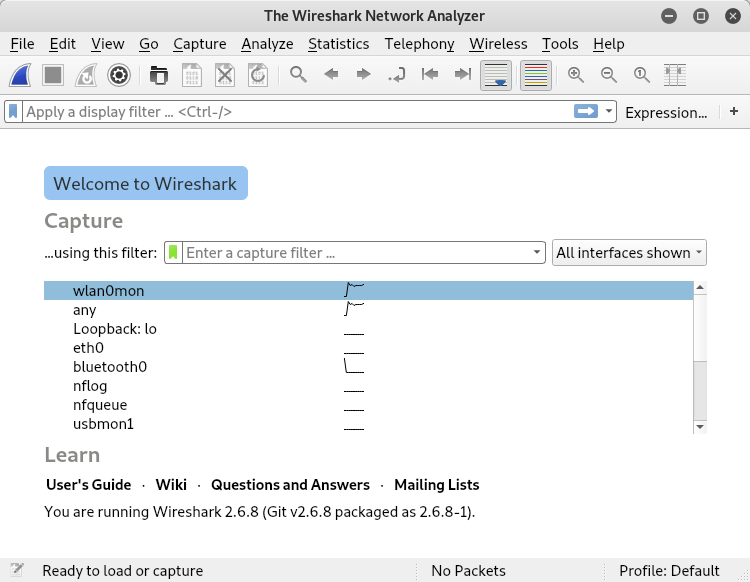750x582 pixels.
Task: Select the eth0 interface
Action: (368, 348)
